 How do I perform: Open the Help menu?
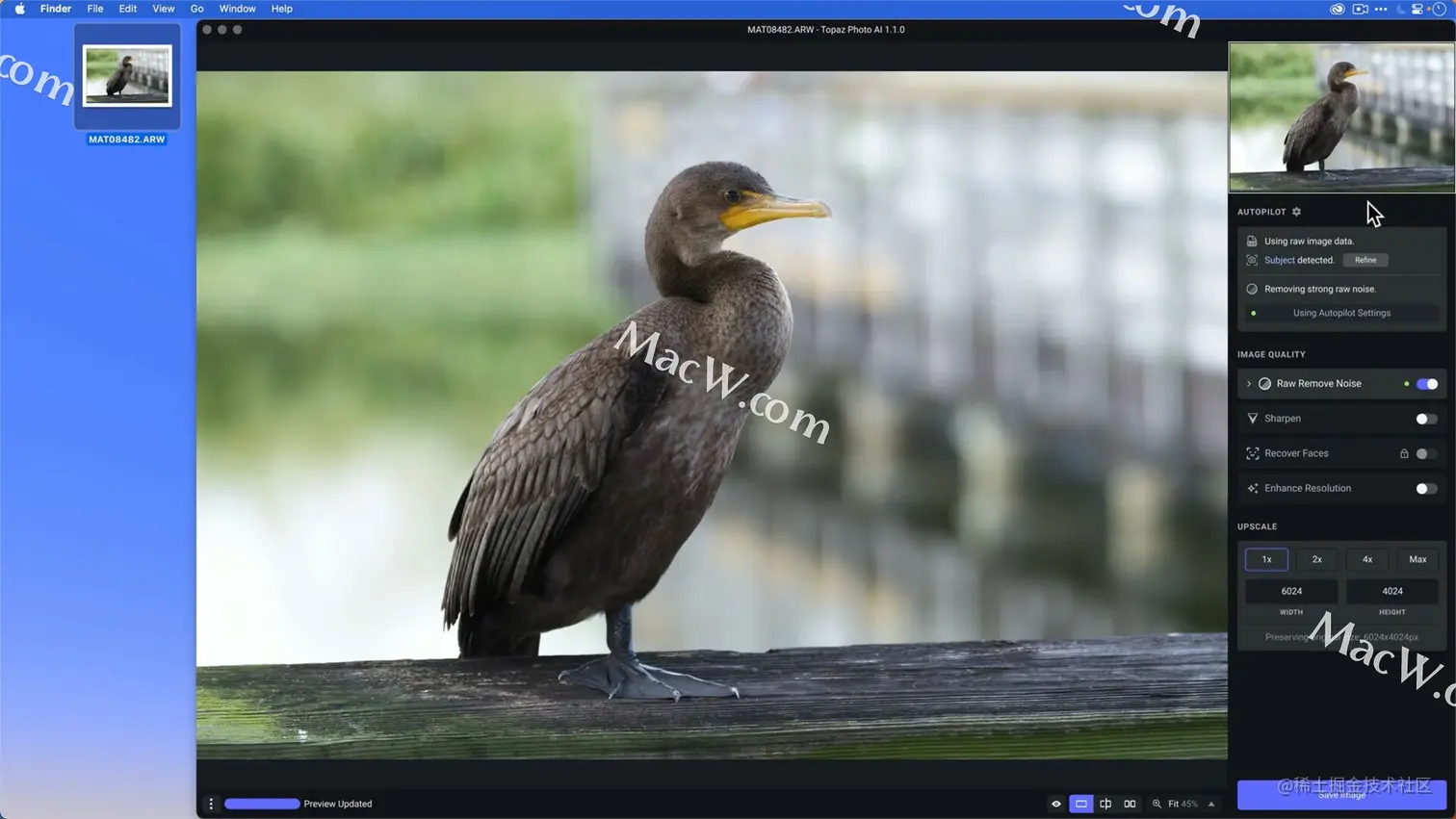(282, 9)
